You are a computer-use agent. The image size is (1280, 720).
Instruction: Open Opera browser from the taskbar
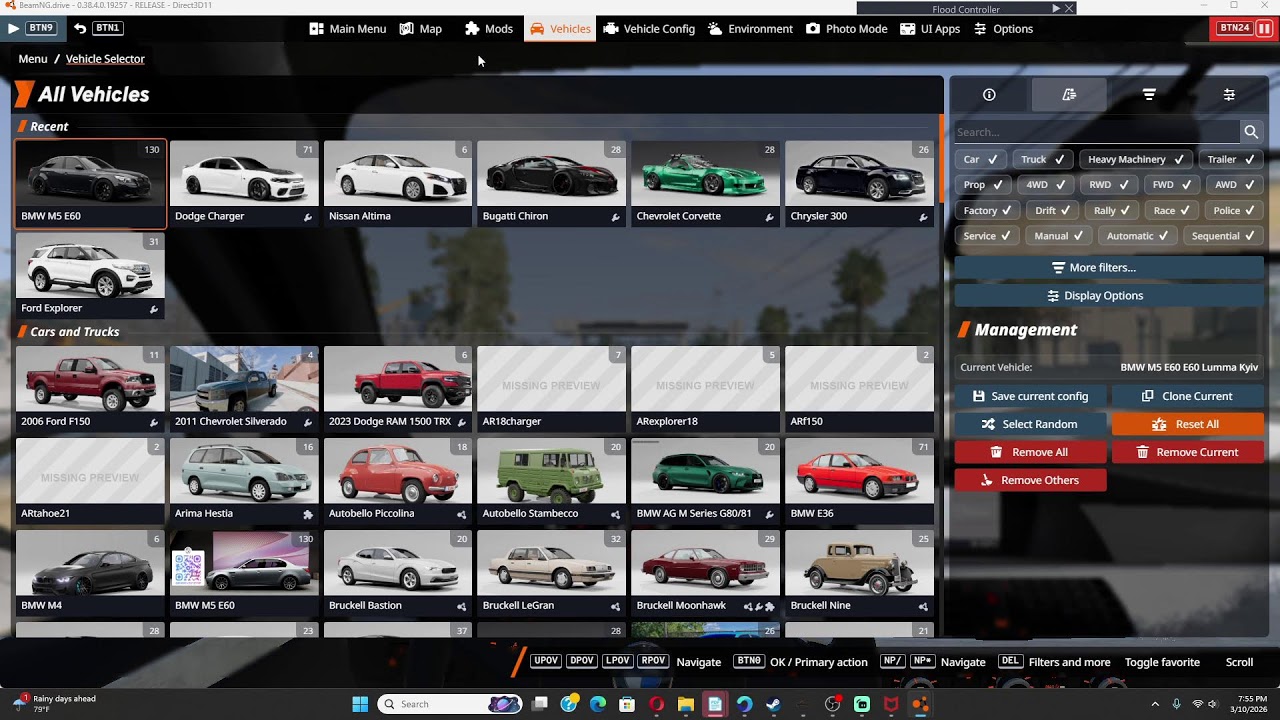tap(656, 704)
